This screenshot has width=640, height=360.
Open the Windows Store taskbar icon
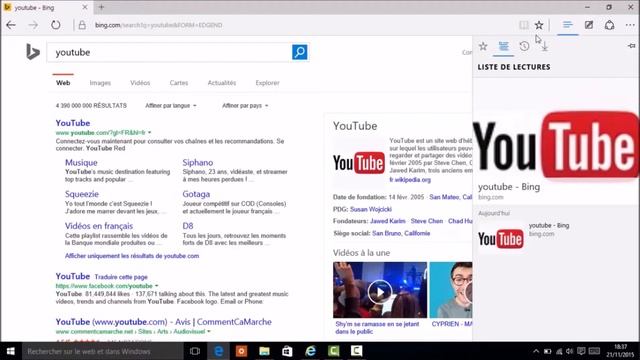point(287,351)
